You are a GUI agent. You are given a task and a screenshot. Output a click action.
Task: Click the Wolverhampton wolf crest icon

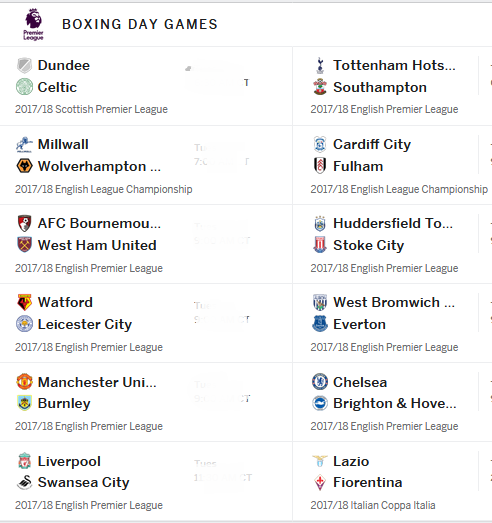24,166
